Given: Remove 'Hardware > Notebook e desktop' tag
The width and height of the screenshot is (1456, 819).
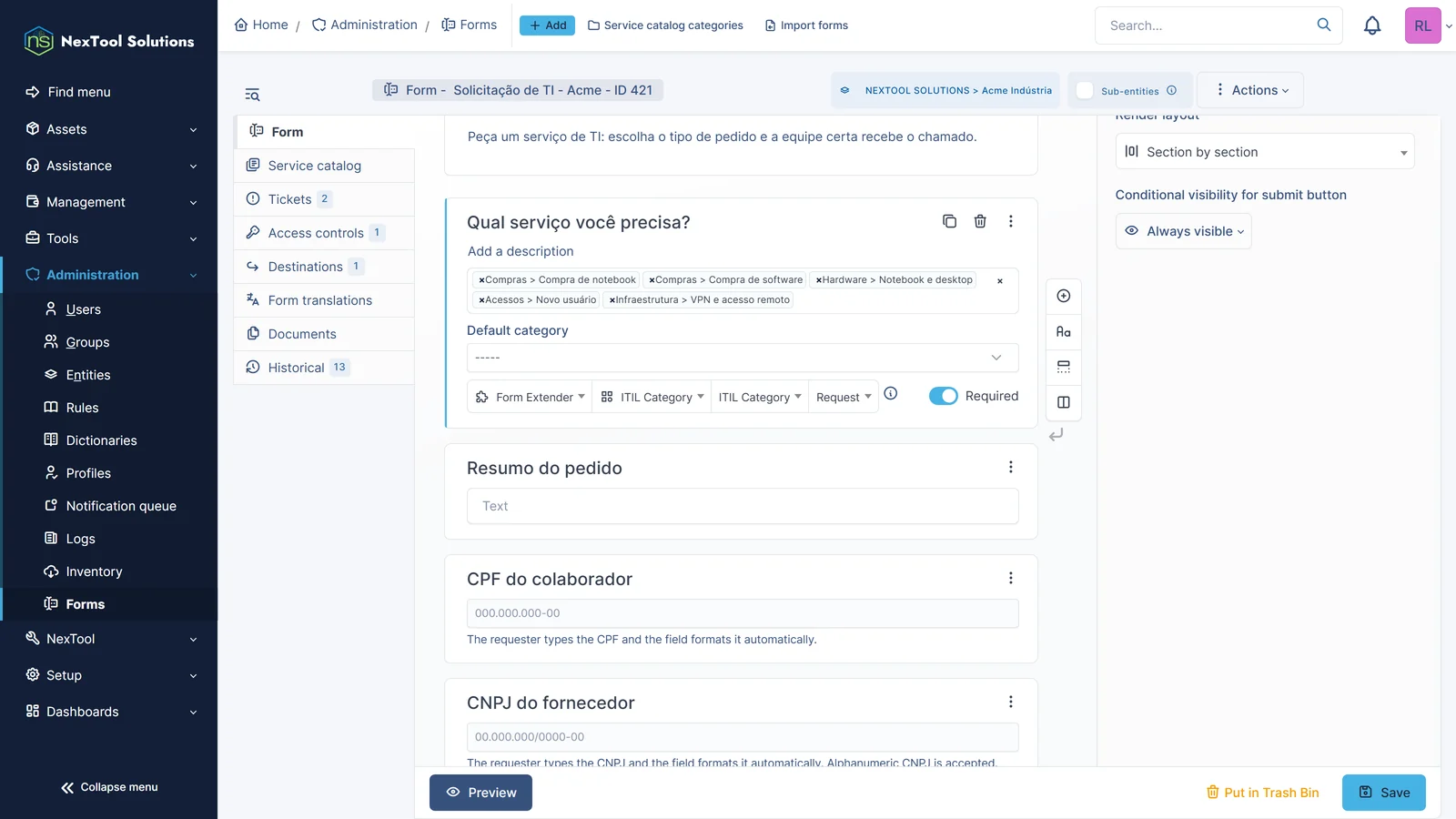Looking at the screenshot, I should click(x=819, y=280).
